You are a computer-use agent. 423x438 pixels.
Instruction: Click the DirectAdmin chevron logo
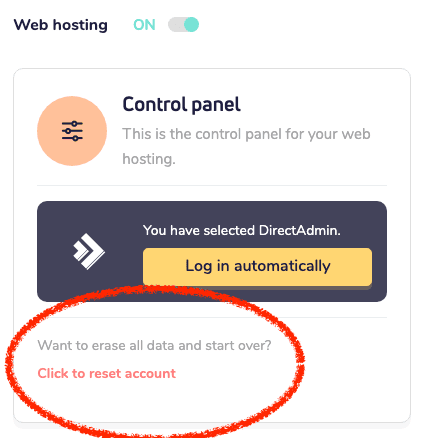click(89, 251)
